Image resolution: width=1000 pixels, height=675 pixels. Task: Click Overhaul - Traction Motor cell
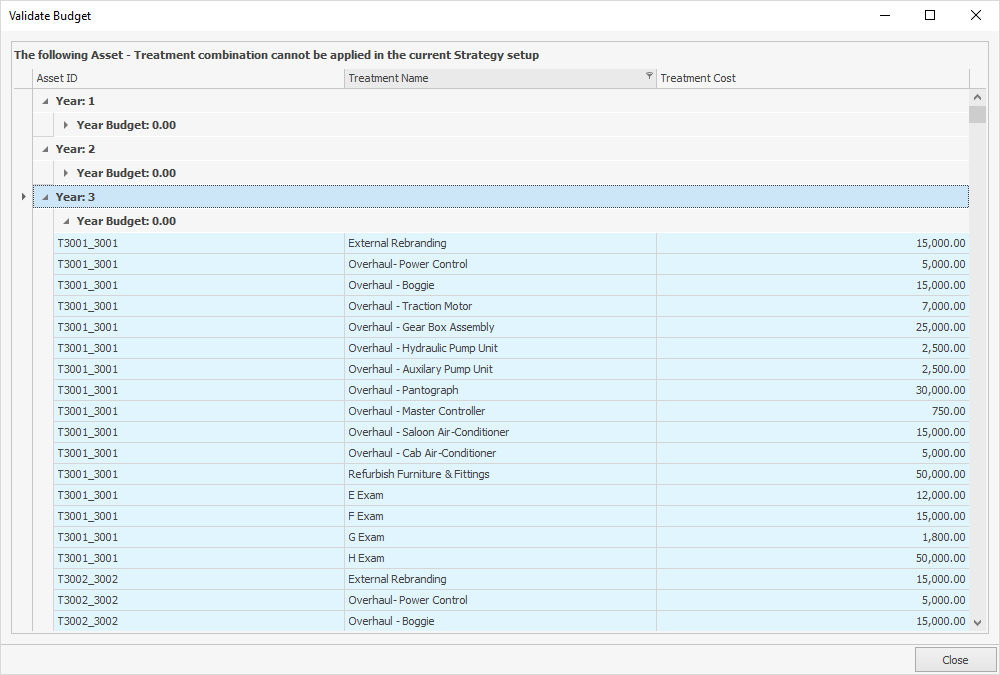[500, 306]
